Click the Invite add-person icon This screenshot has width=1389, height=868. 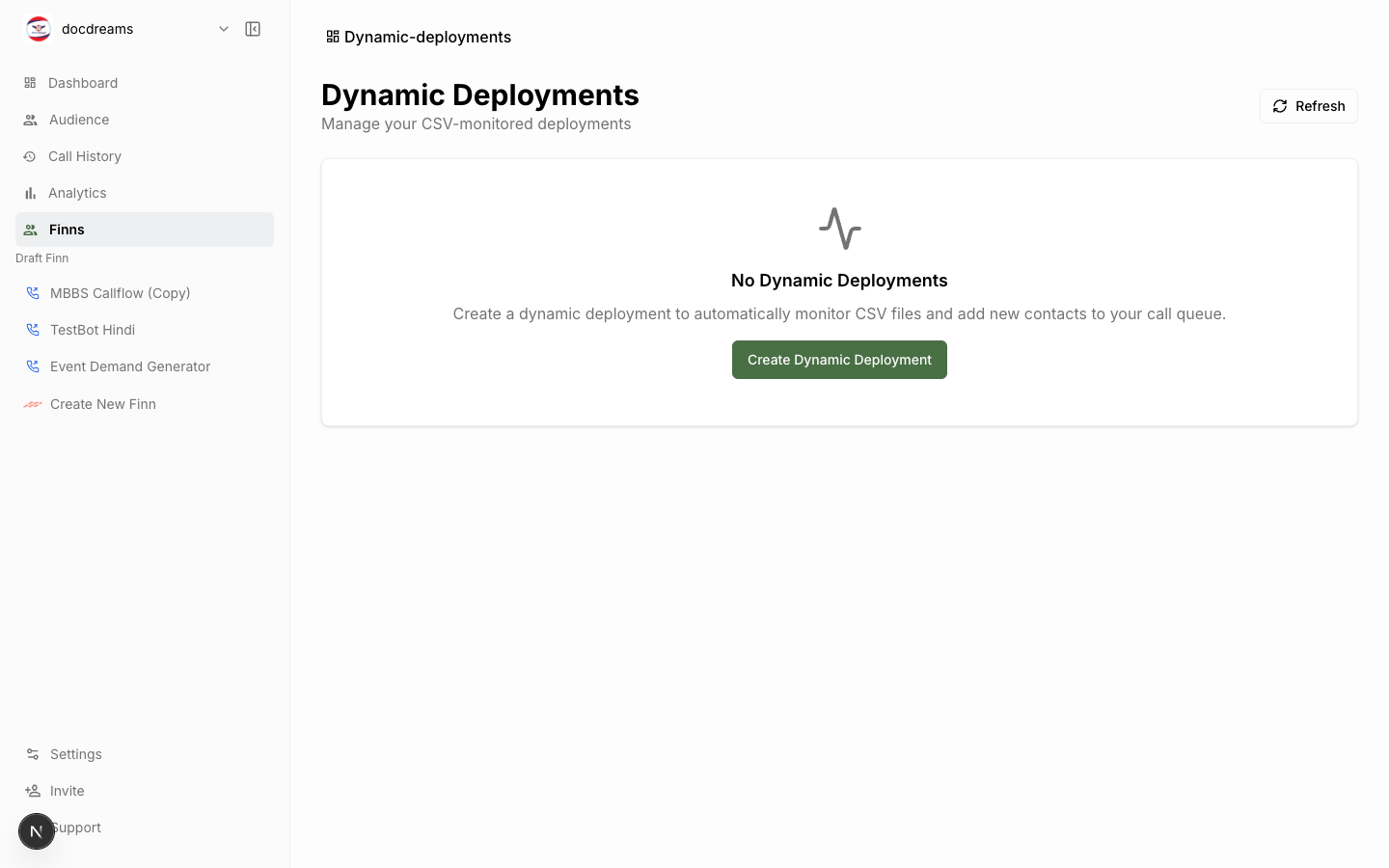pos(33,791)
